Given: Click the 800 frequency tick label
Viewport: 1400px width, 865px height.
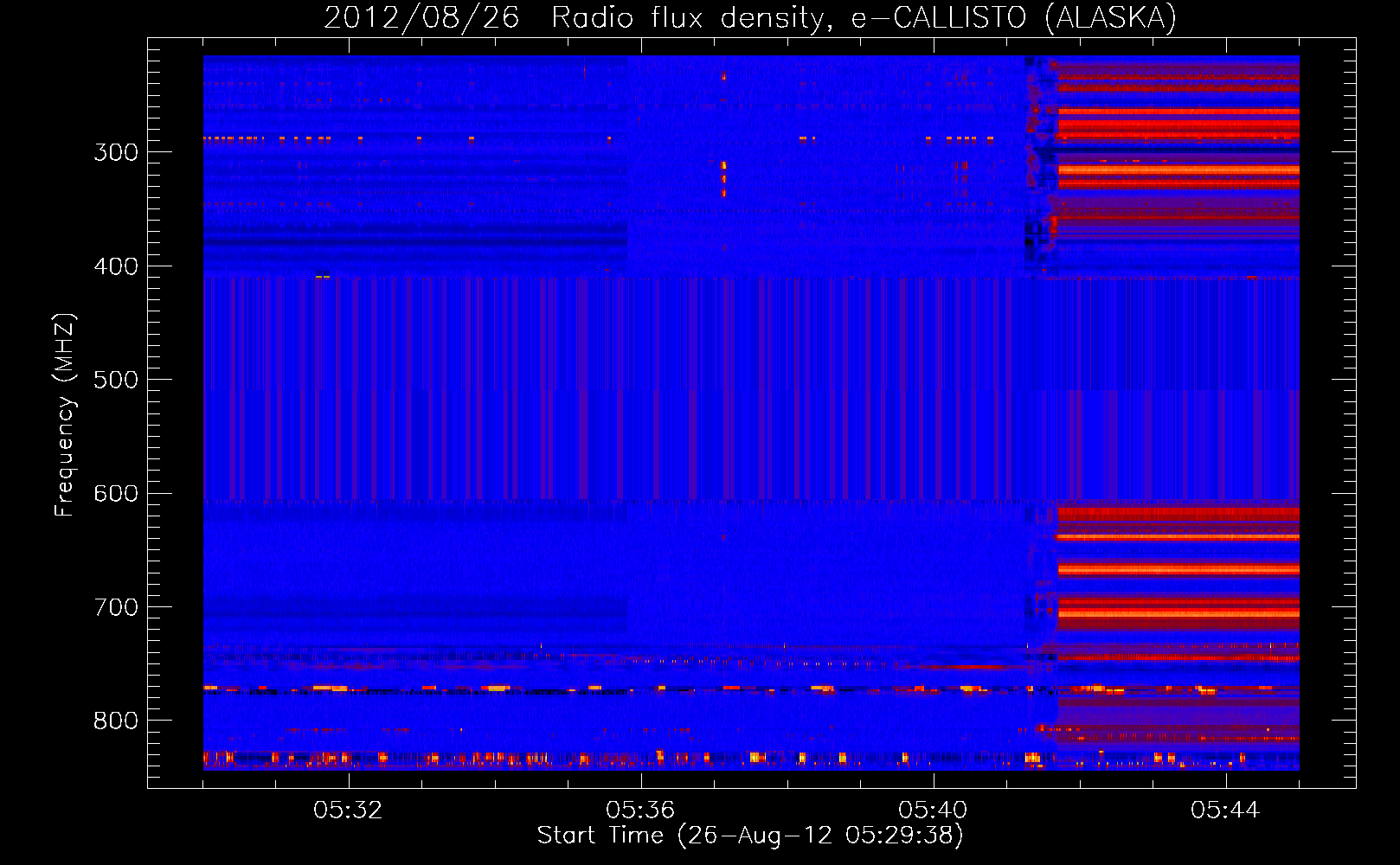Looking at the screenshot, I should pyautogui.click(x=116, y=721).
